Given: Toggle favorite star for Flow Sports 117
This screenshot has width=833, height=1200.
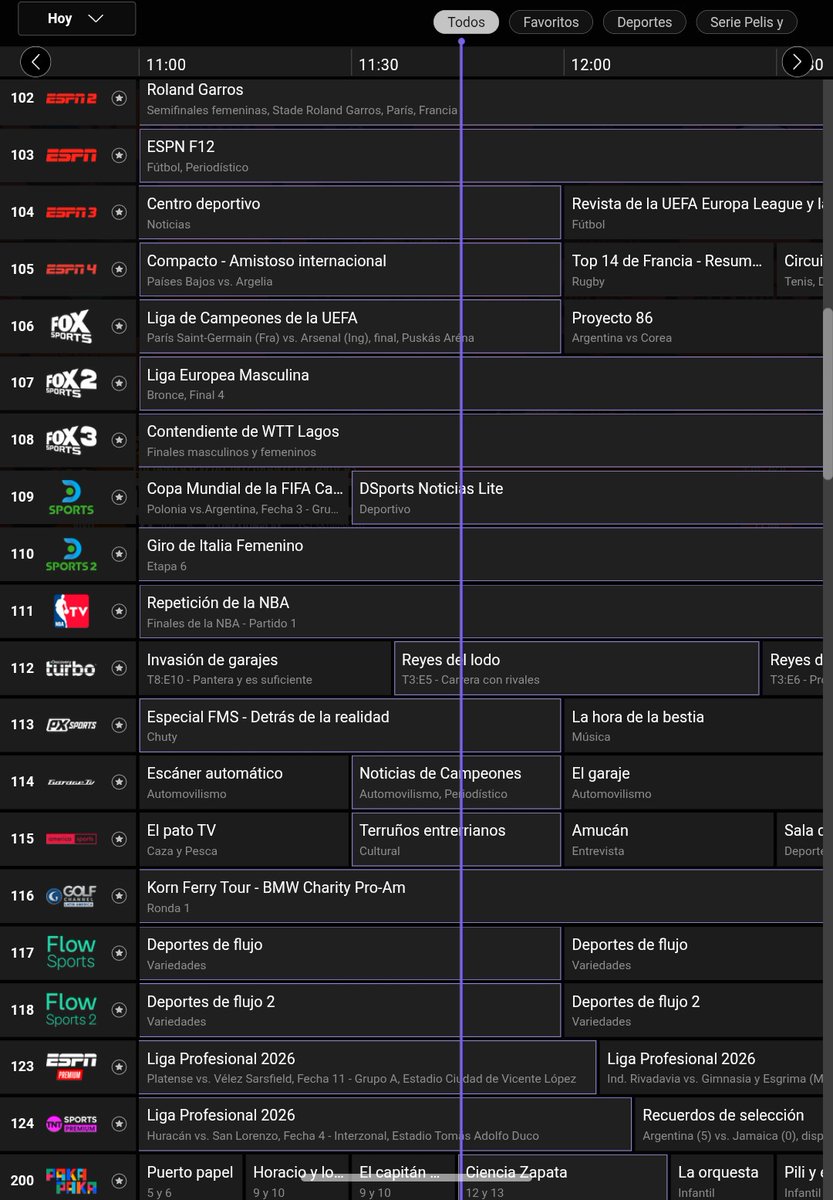Looking at the screenshot, I should pos(119,953).
